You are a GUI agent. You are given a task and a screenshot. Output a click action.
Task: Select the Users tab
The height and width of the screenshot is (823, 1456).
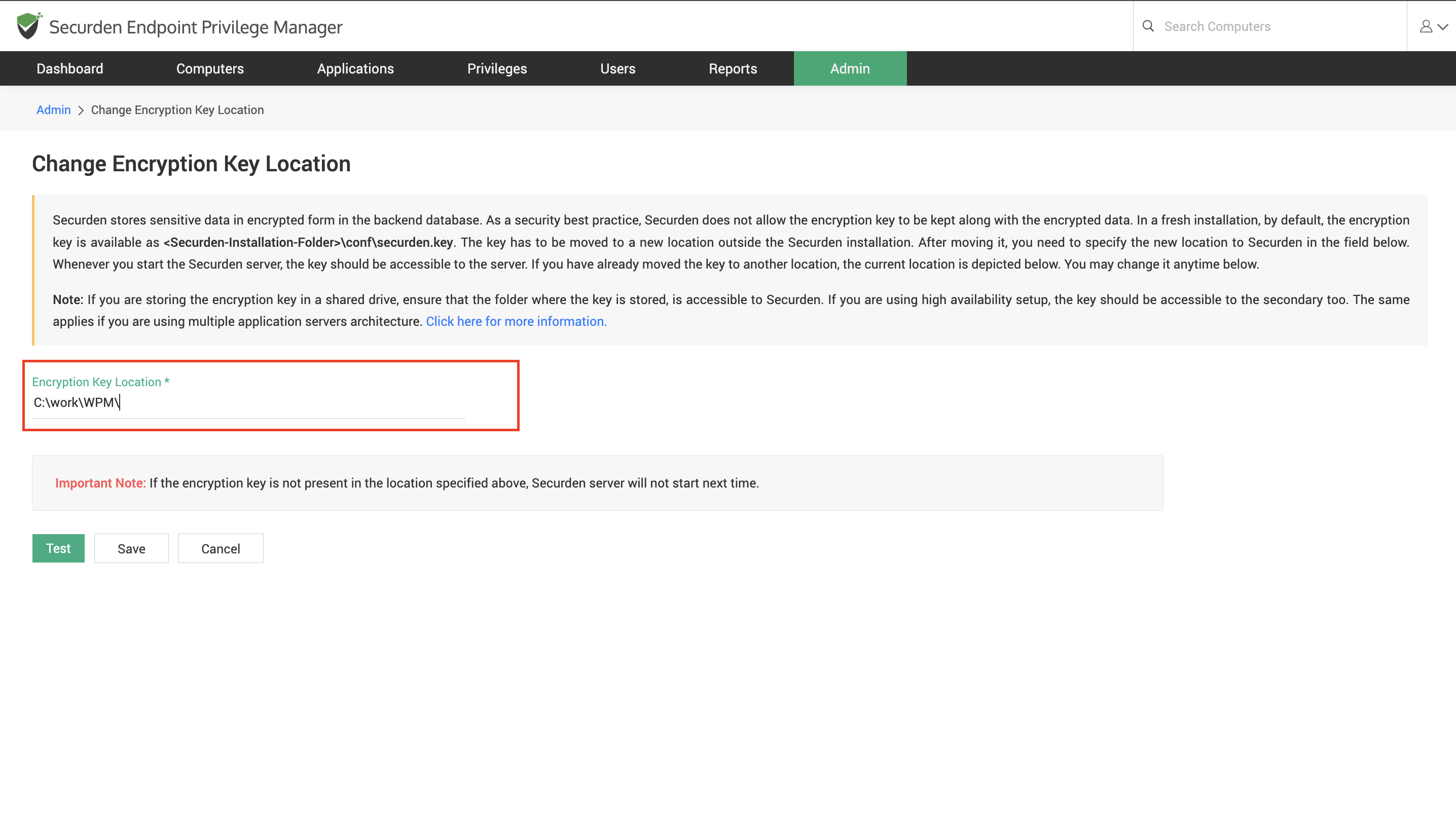pos(618,68)
